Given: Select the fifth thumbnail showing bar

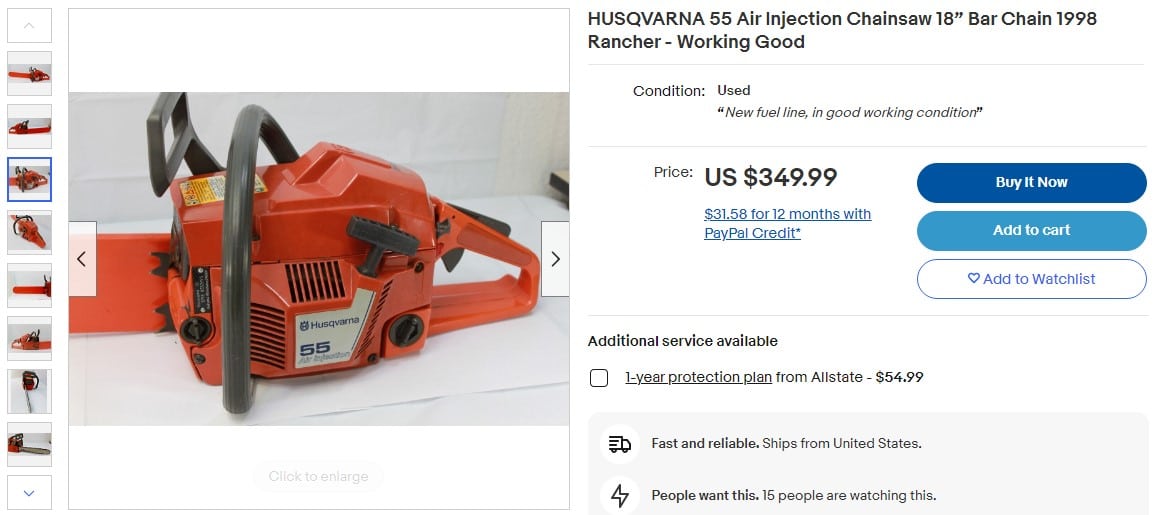Looking at the screenshot, I should [x=29, y=286].
